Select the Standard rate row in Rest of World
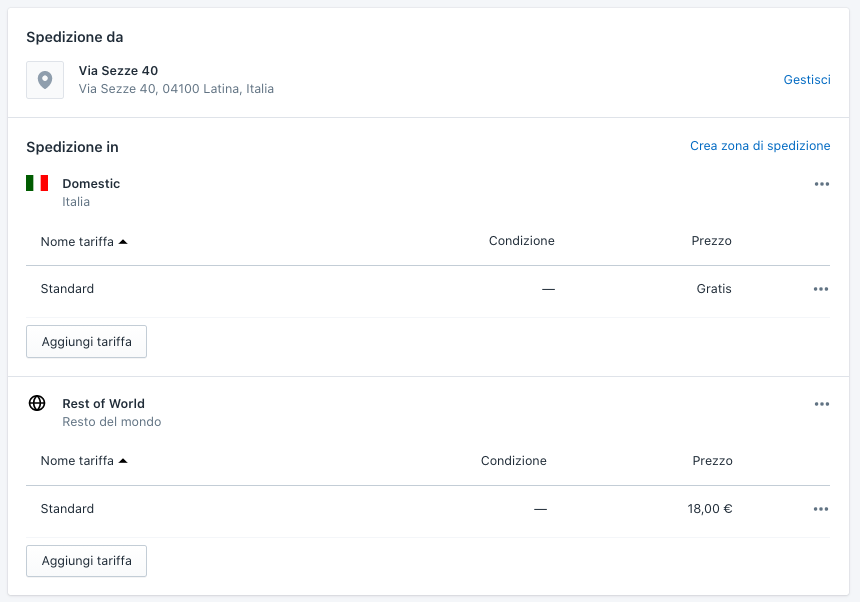The width and height of the screenshot is (860, 602). click(x=67, y=509)
